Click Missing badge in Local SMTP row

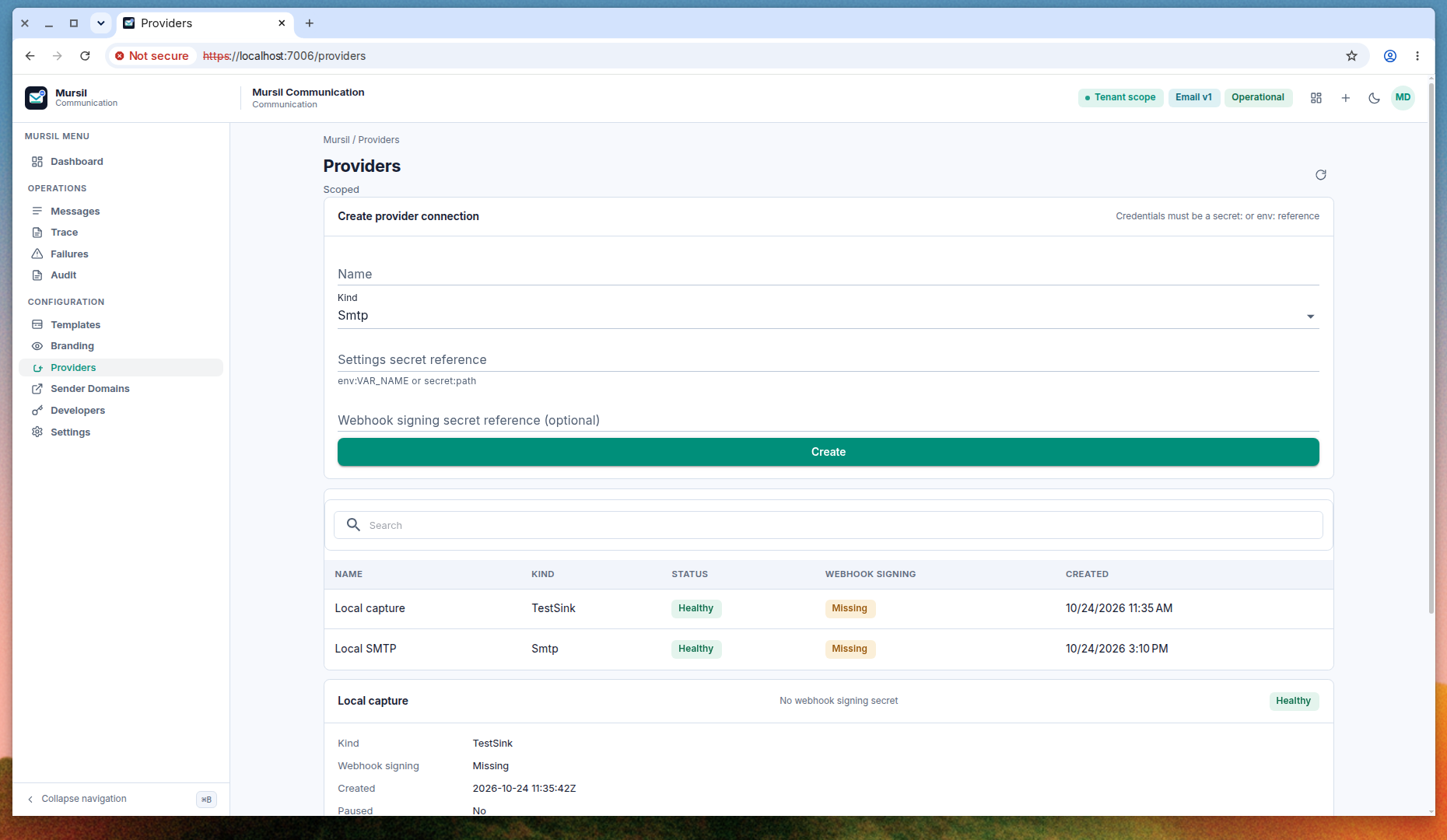tap(850, 649)
